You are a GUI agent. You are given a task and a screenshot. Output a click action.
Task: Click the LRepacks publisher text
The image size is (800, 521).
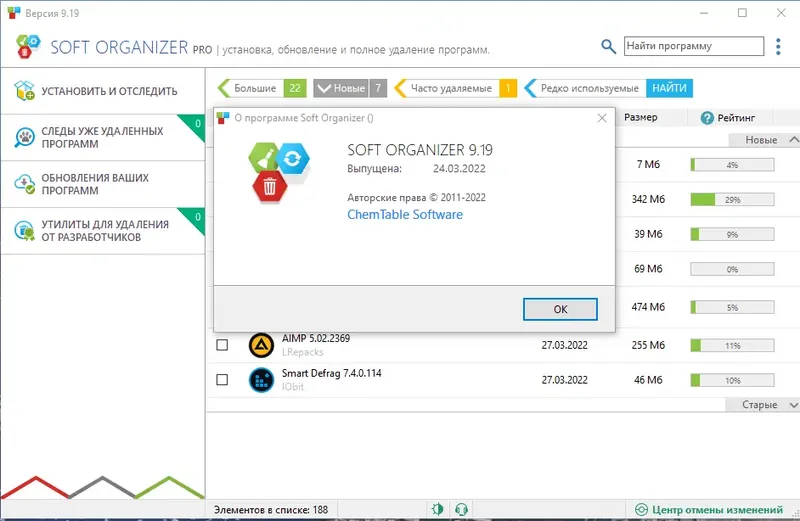tap(303, 352)
